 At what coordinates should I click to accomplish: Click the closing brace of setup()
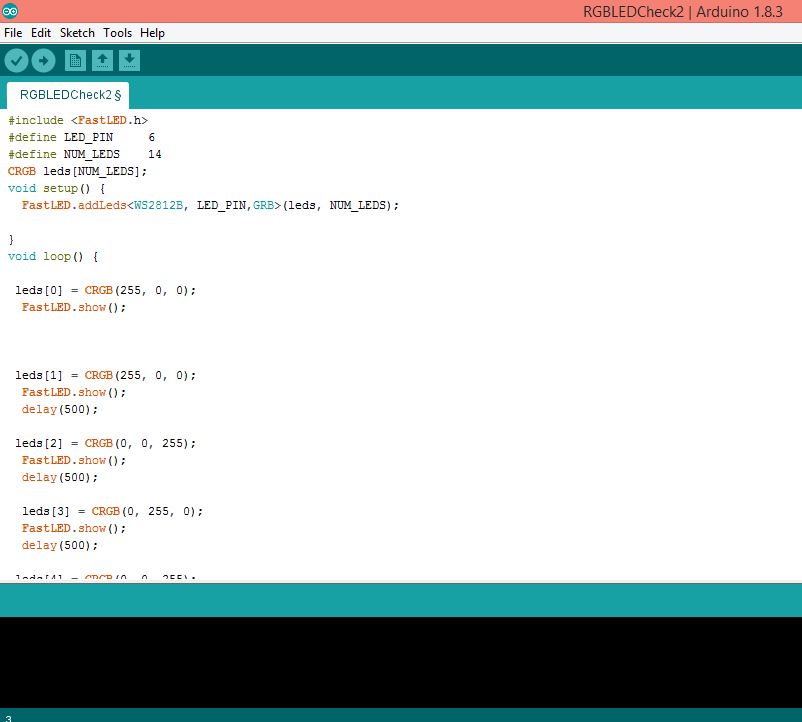pyautogui.click(x=11, y=239)
